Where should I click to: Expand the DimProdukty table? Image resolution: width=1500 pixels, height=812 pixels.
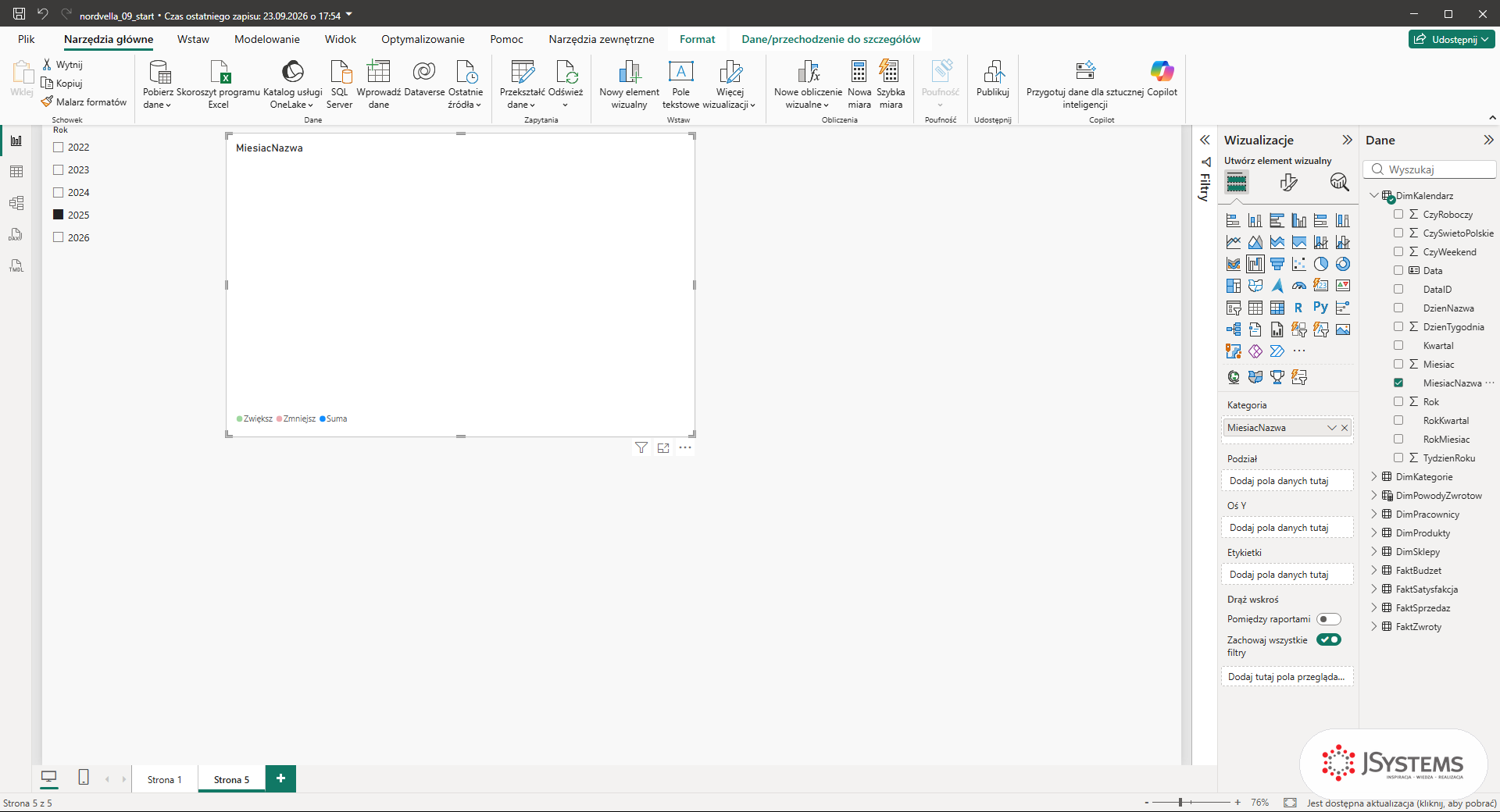click(1374, 532)
